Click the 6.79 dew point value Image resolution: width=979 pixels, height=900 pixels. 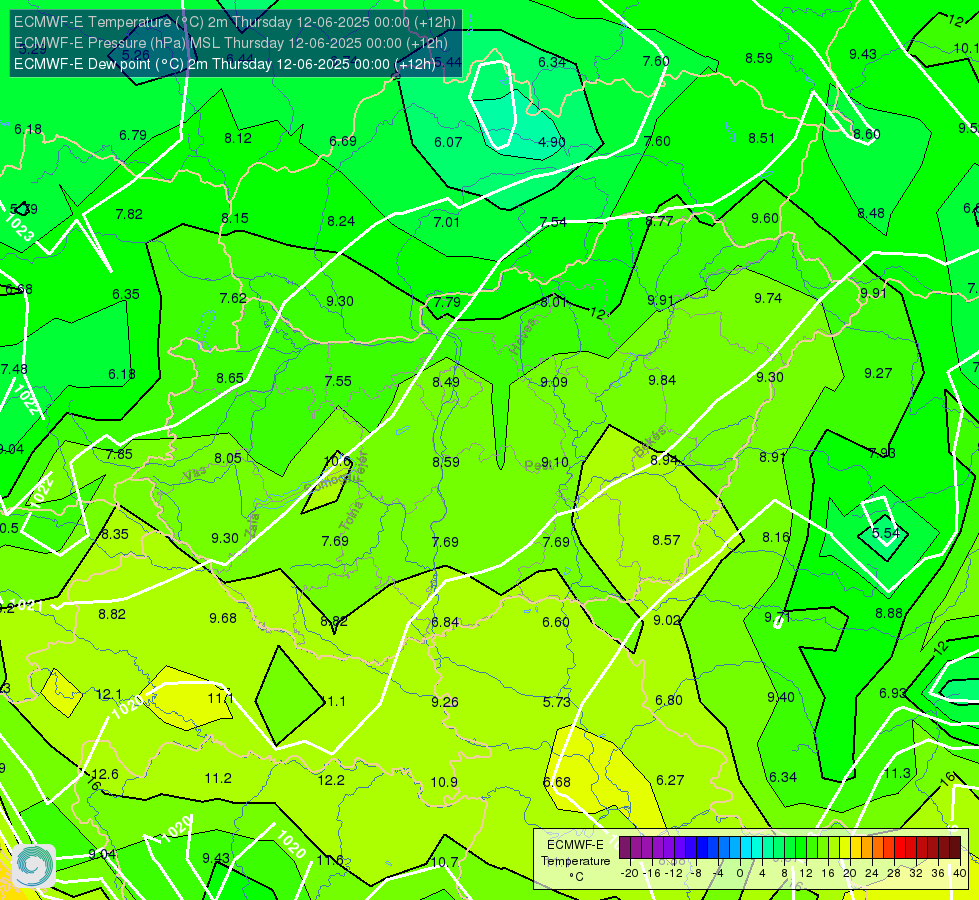point(133,136)
